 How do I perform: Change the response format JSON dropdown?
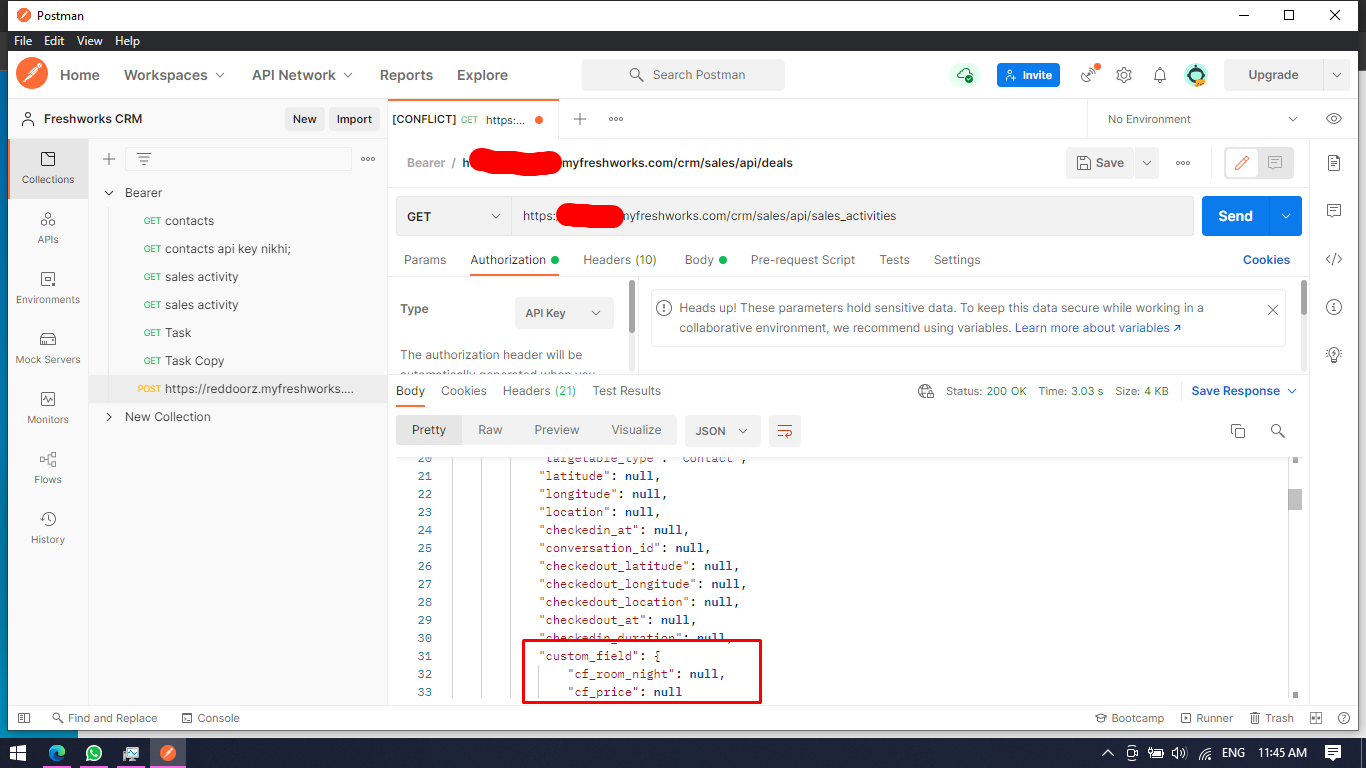pyautogui.click(x=723, y=431)
